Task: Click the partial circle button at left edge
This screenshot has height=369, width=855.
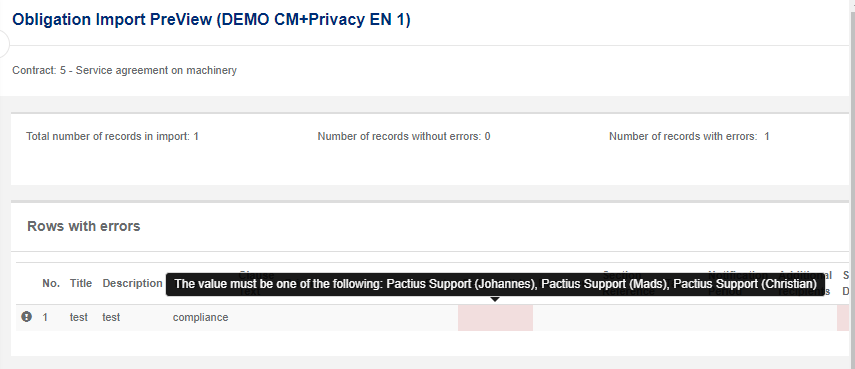Action: [4, 45]
